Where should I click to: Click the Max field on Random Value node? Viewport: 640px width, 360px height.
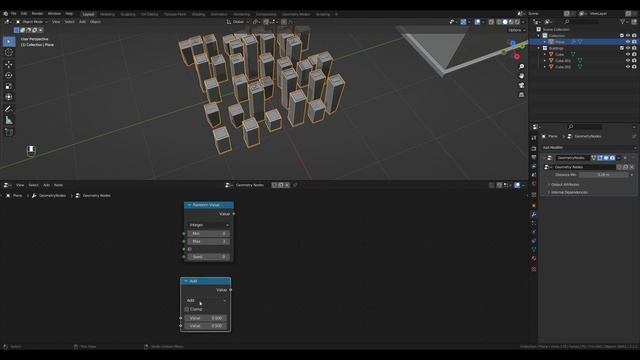(x=208, y=242)
